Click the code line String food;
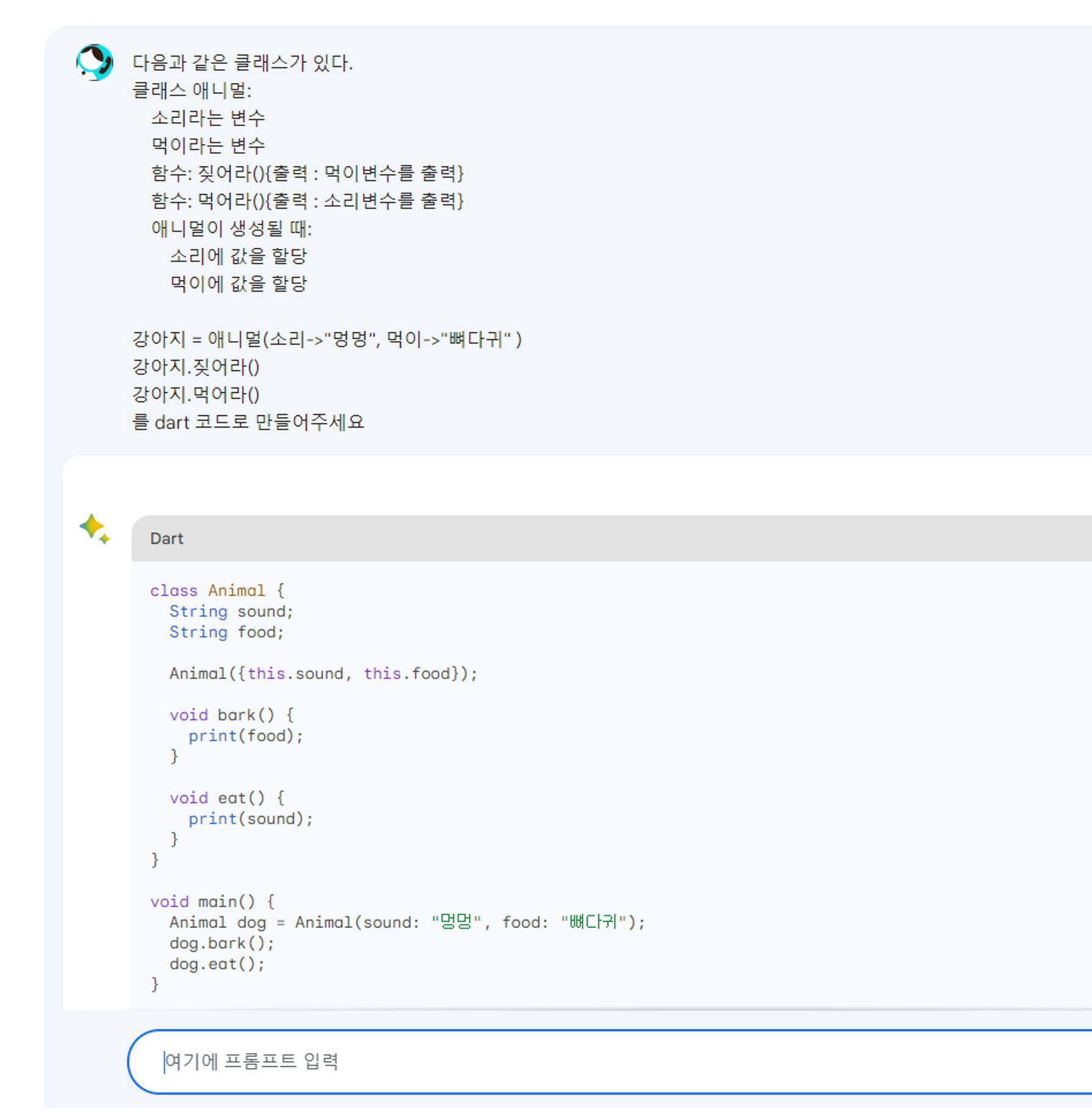 [x=226, y=632]
